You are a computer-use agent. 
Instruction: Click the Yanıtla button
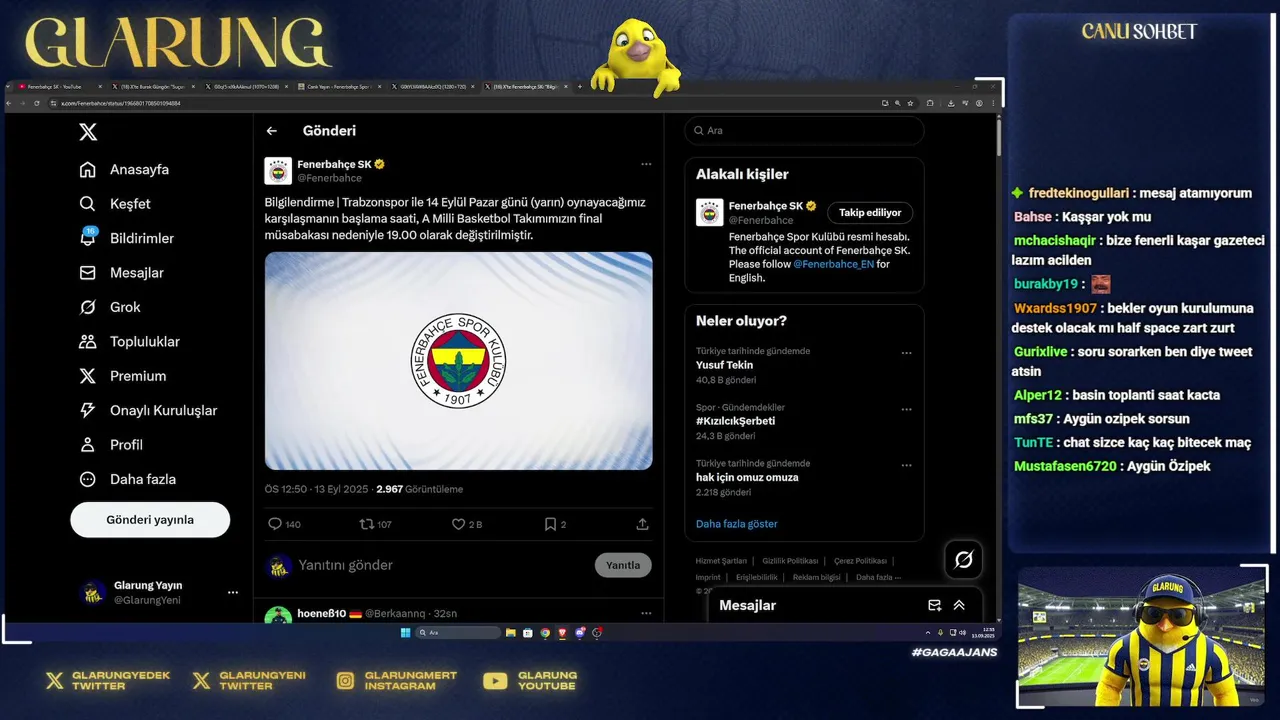tap(623, 565)
